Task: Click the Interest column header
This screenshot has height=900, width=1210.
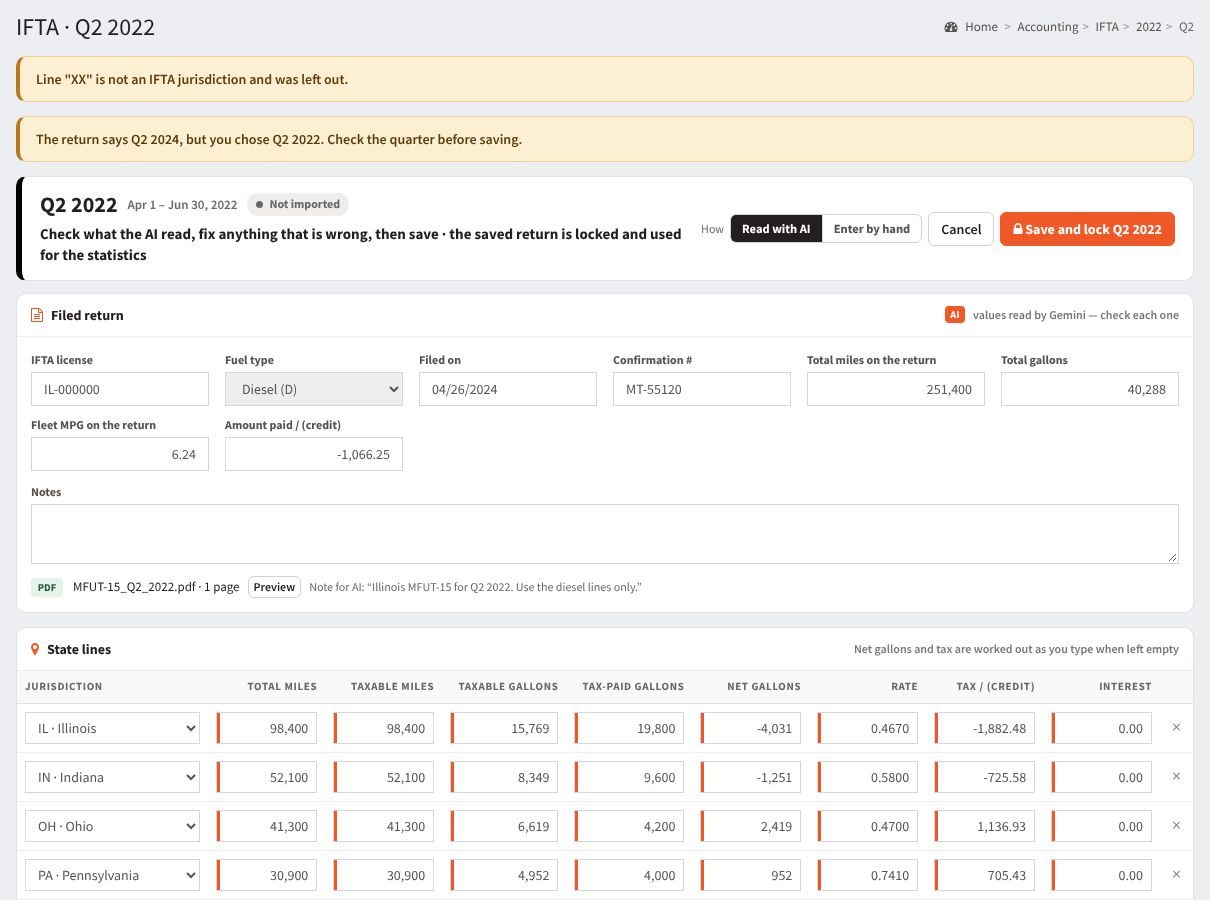Action: pyautogui.click(x=1125, y=687)
